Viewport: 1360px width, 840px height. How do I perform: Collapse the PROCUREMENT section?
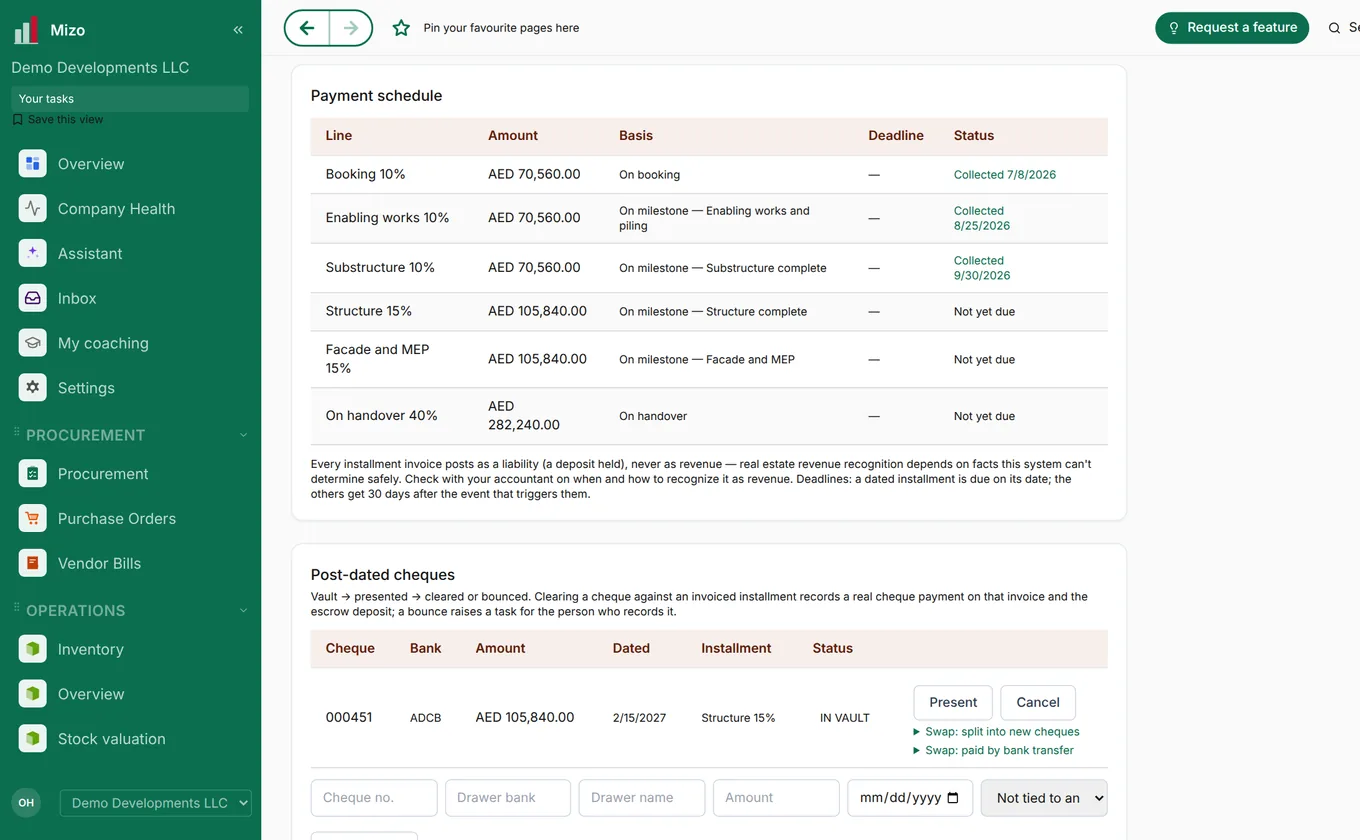(243, 435)
